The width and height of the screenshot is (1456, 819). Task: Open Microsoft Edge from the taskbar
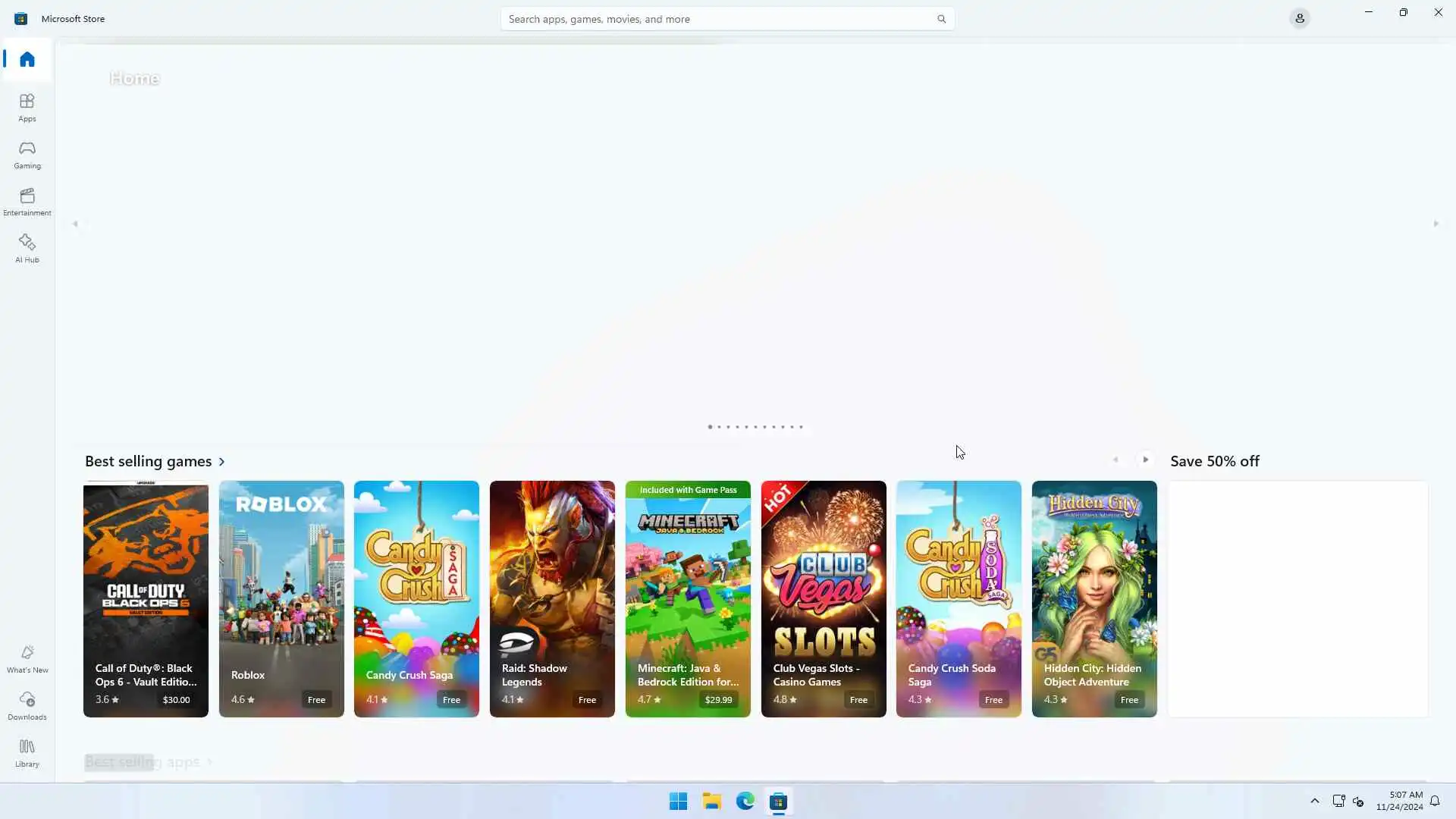tap(745, 801)
